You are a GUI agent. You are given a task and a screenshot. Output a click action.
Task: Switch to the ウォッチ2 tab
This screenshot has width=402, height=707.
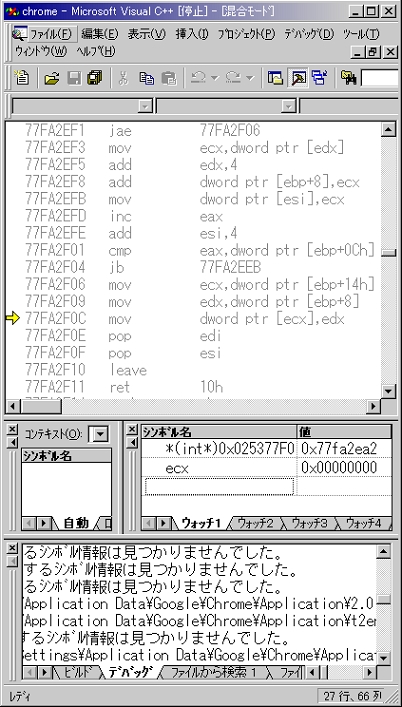coord(255,523)
